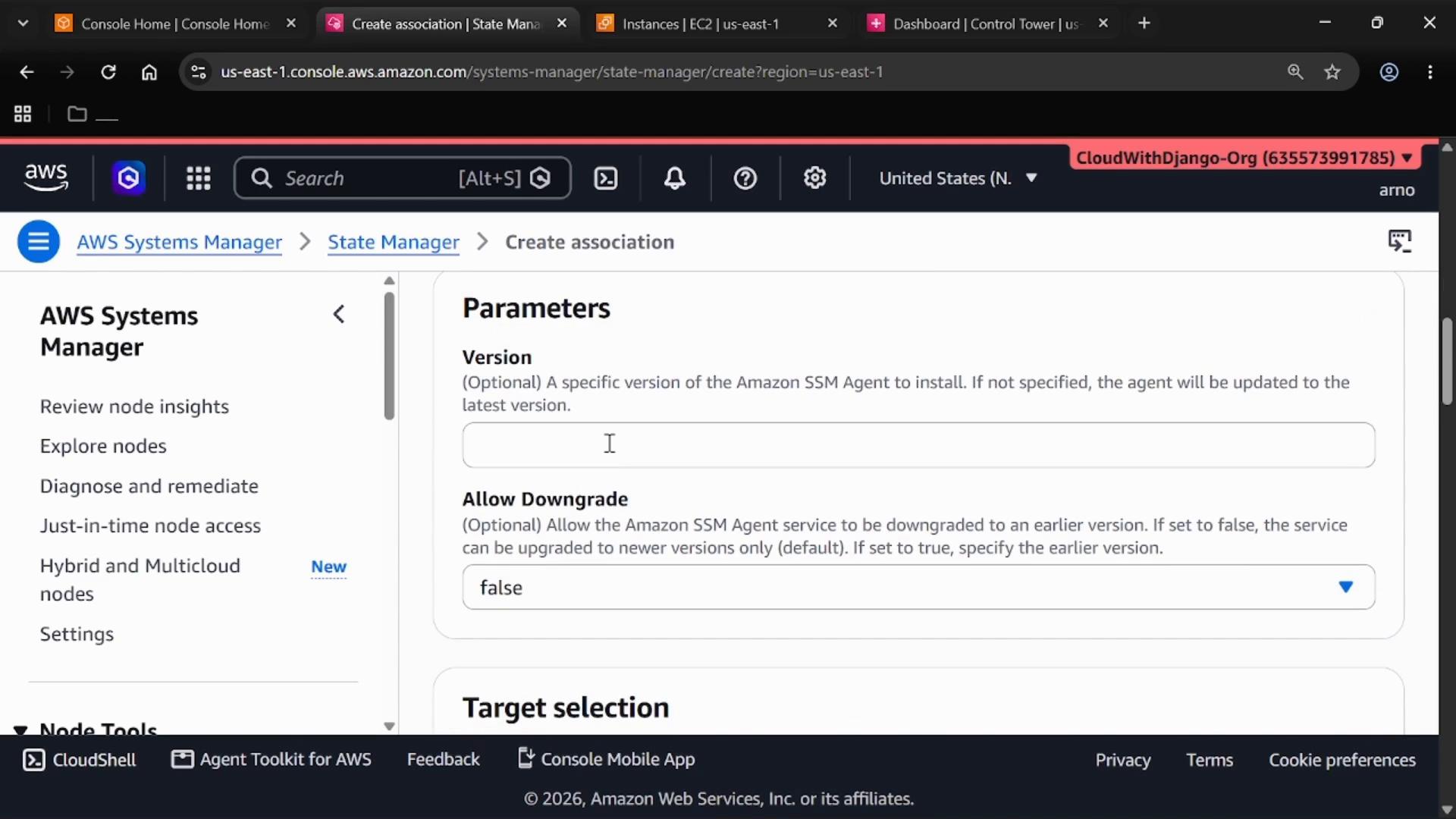Image resolution: width=1456 pixels, height=819 pixels.
Task: Open the AWS services grid menu
Action: point(199,178)
